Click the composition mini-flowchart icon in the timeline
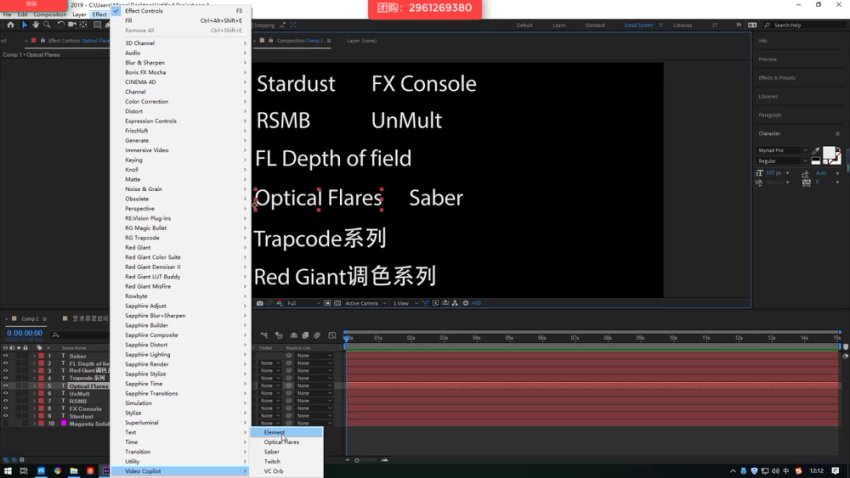The width and height of the screenshot is (850, 478). point(264,335)
